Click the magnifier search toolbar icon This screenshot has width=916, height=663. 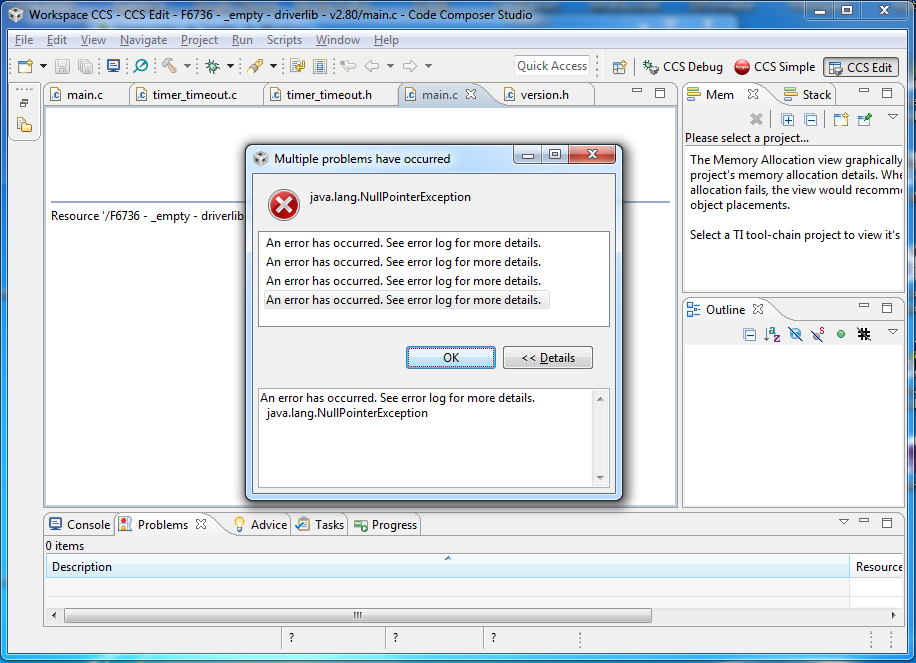(141, 66)
